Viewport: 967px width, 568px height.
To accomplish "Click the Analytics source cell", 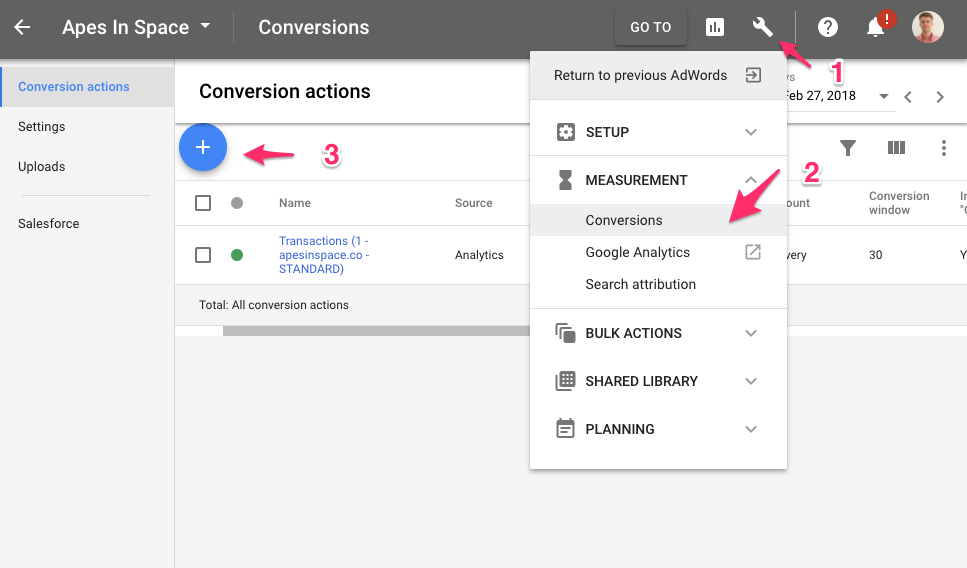I will coord(479,255).
